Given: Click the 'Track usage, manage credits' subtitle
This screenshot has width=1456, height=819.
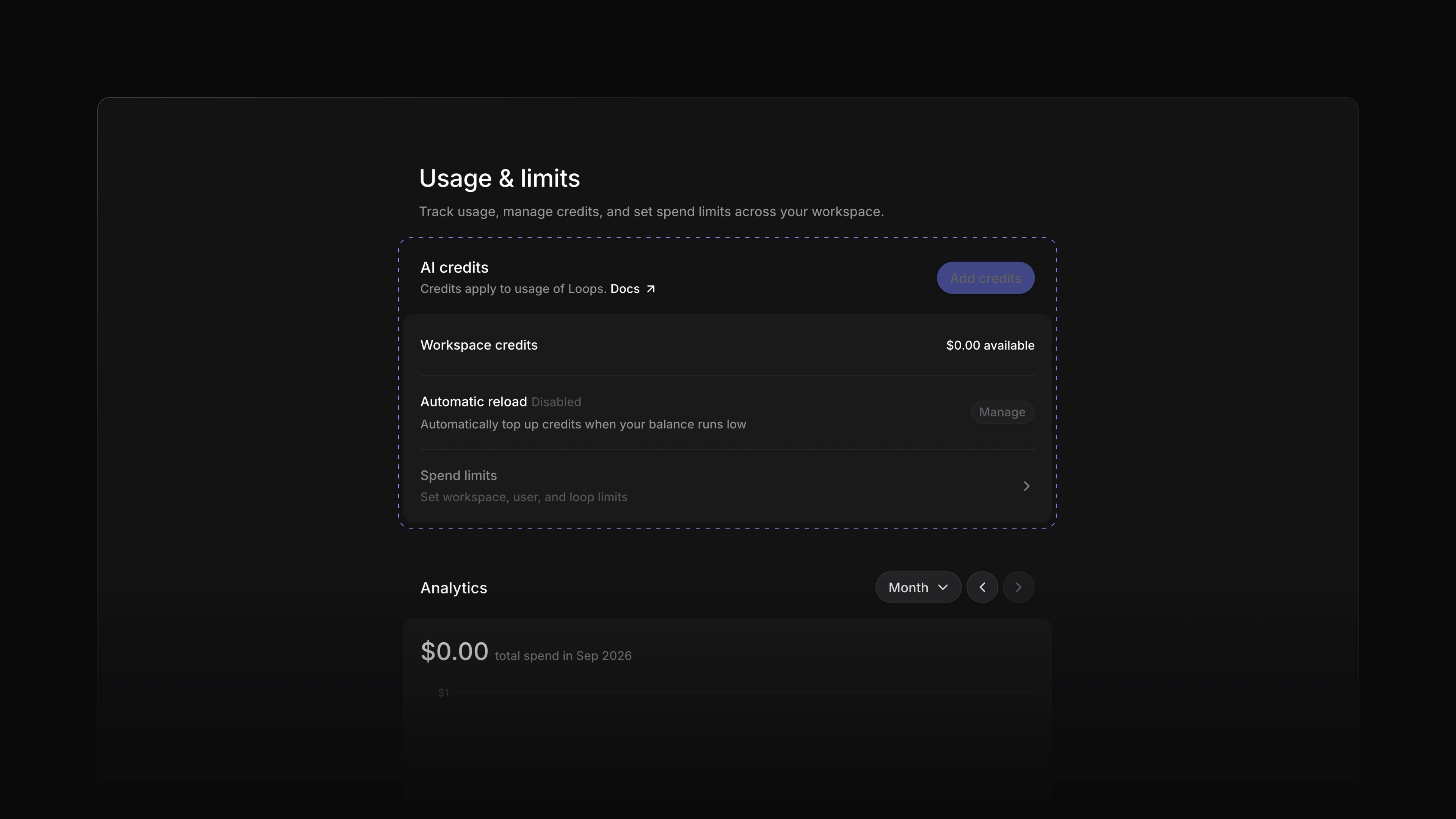Looking at the screenshot, I should [x=651, y=212].
